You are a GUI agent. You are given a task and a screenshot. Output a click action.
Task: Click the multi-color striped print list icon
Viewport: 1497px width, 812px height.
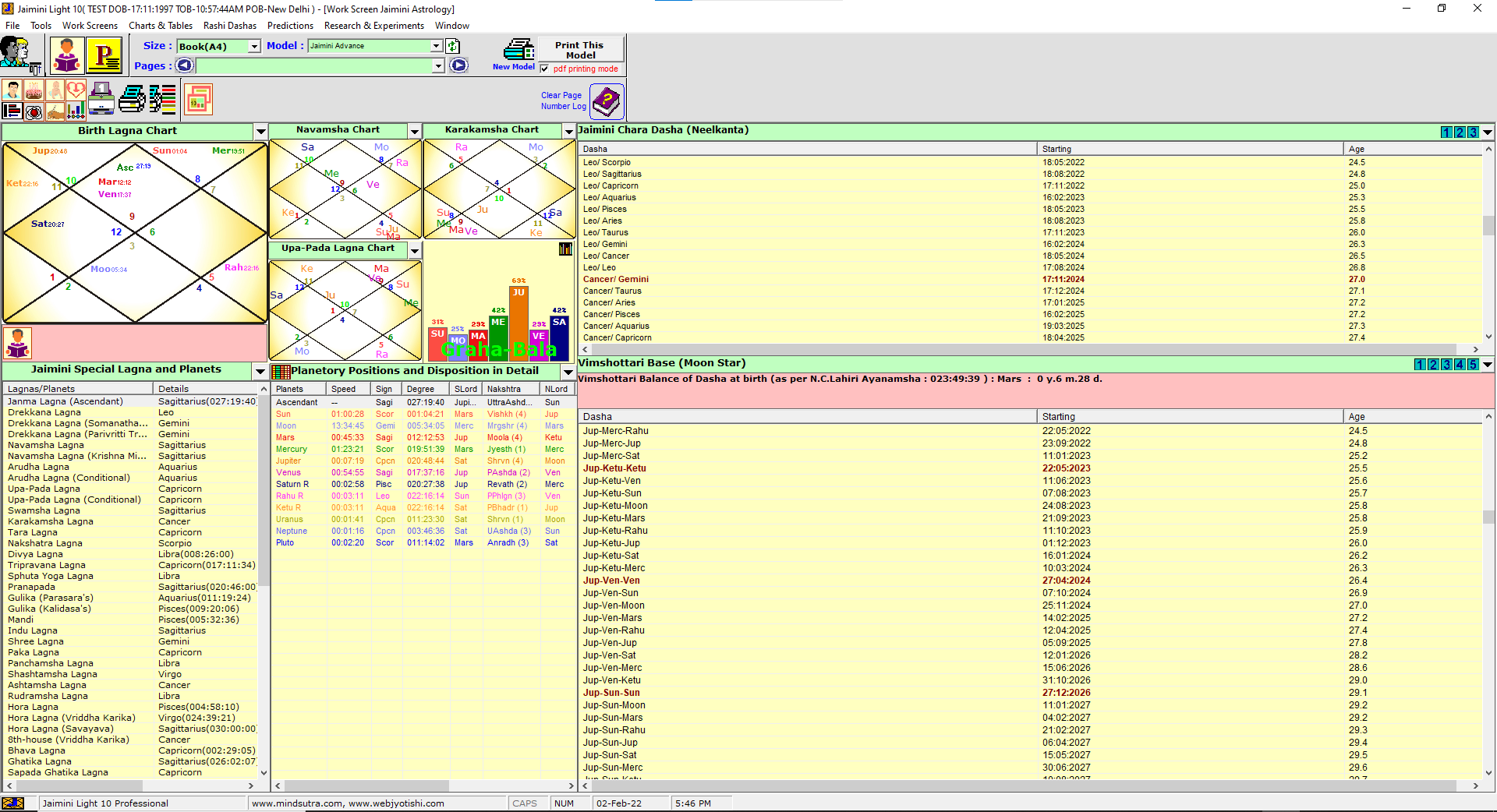[x=162, y=100]
